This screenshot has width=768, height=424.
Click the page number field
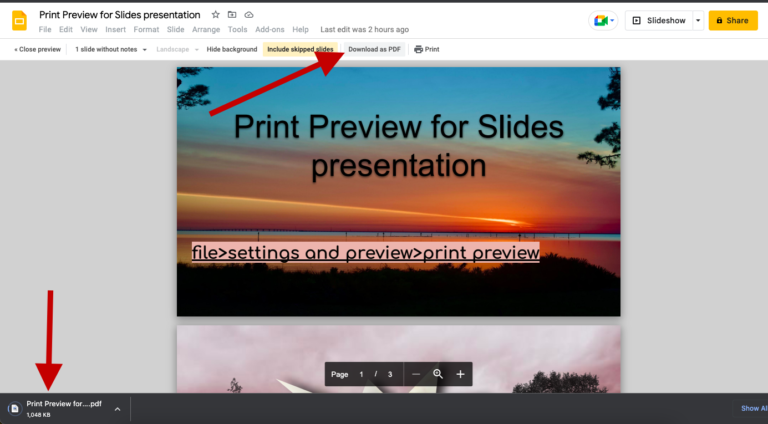(361, 374)
